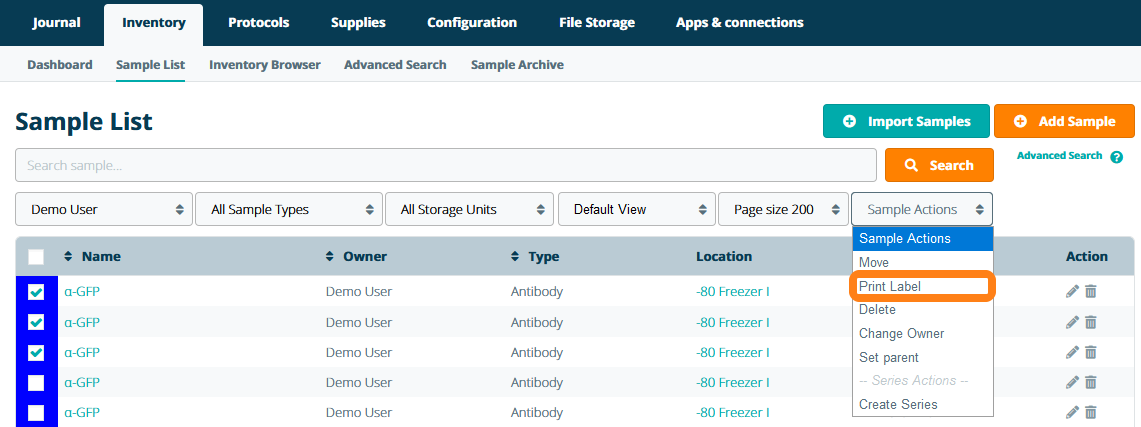Uncheck the first α-GFP sample checkbox
Viewport: 1141px width, 427px height.
(36, 292)
